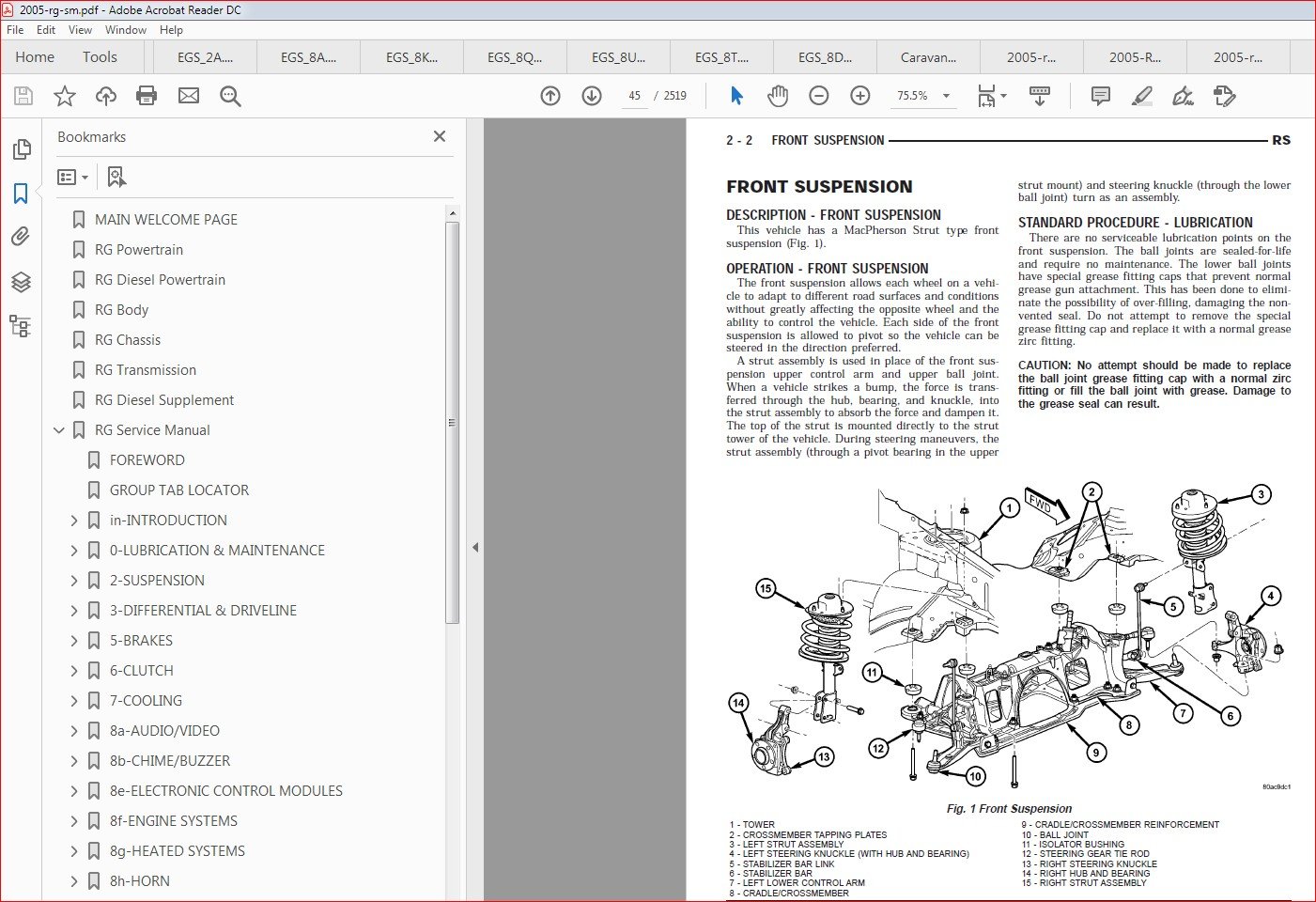Open RG Chassis bookmark
Viewport: 1316px width, 902px height.
click(x=128, y=340)
